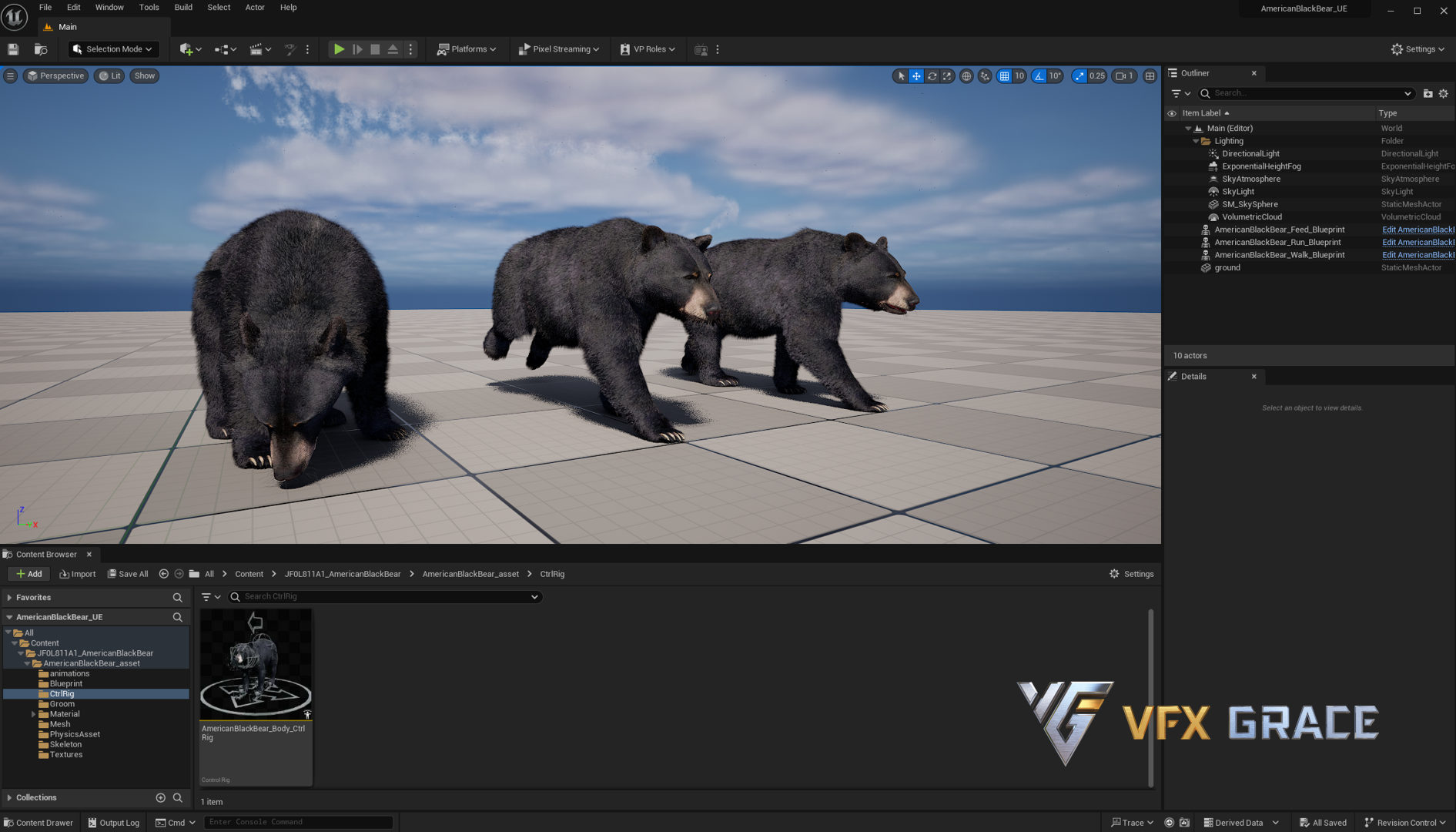The width and height of the screenshot is (1456, 832).
Task: Open the Perspective view type dropdown
Action: point(55,76)
